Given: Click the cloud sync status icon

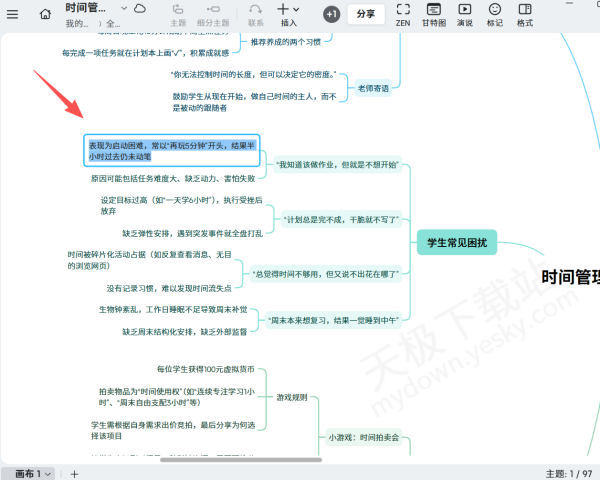Looking at the screenshot, I should point(139,9).
